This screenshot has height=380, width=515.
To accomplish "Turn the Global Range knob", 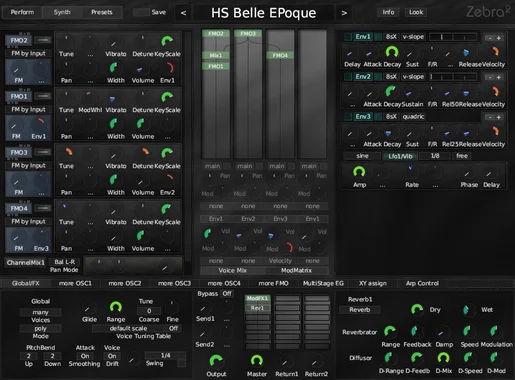I will pos(116,307).
